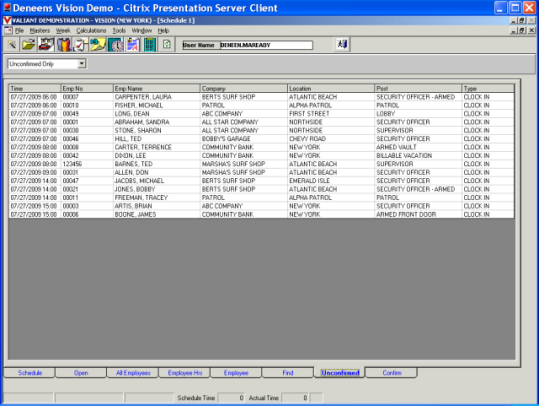The image size is (539, 406).
Task: Select the Find tab
Action: click(x=288, y=373)
